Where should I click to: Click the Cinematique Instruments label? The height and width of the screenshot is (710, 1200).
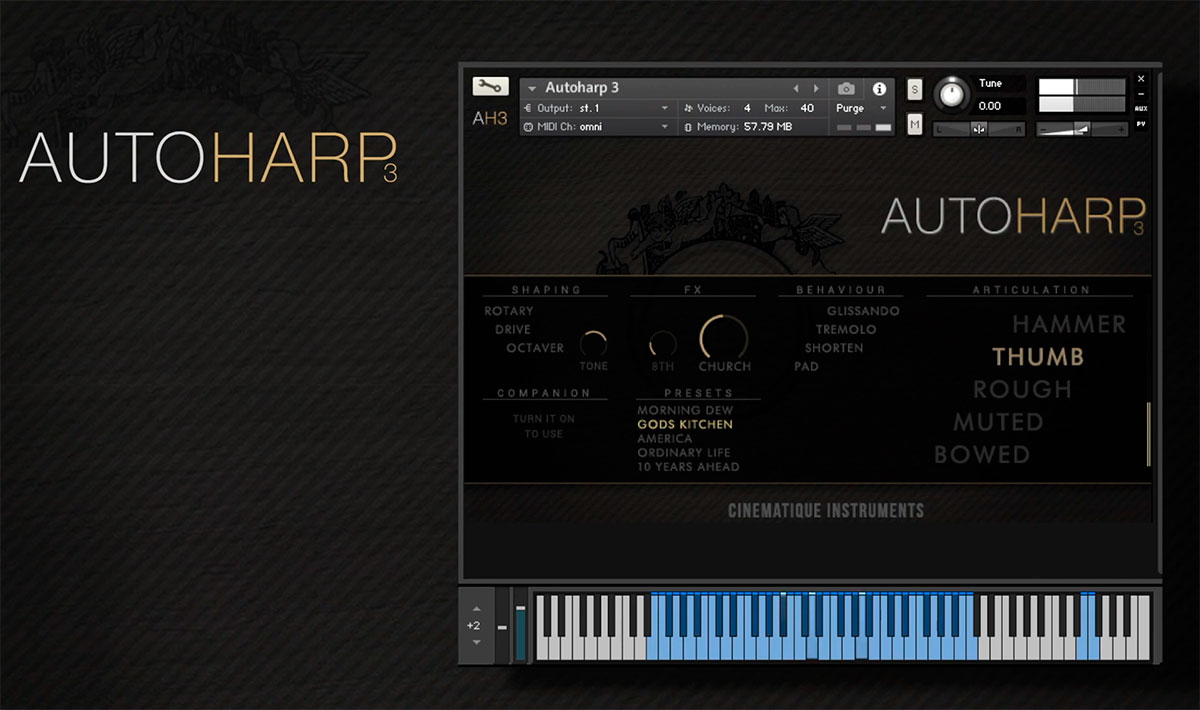point(826,511)
